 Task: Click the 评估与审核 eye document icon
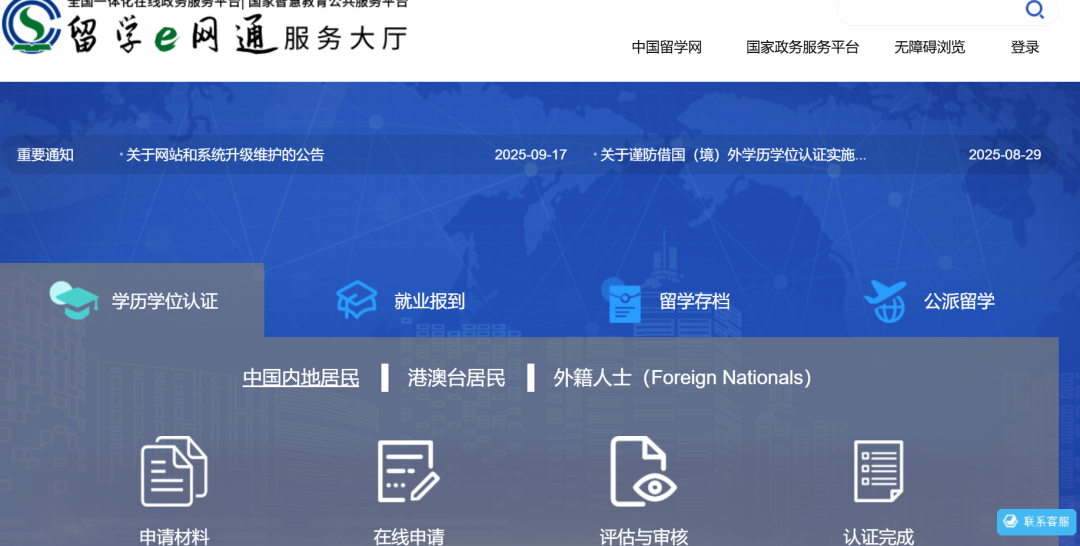643,471
